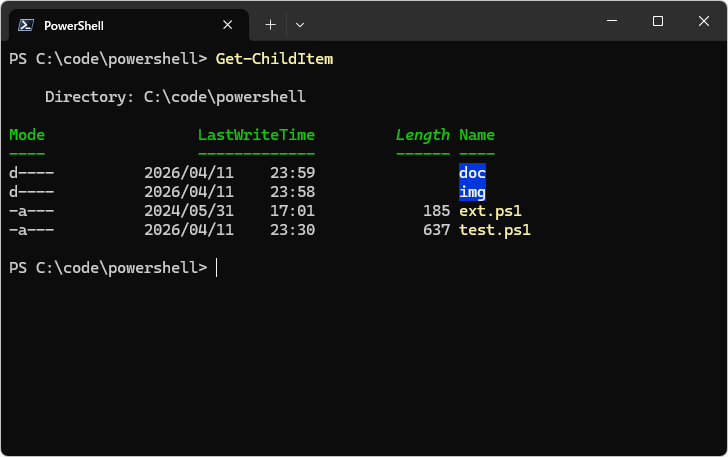Open a new tab with plus button
The width and height of the screenshot is (728, 457).
point(270,24)
